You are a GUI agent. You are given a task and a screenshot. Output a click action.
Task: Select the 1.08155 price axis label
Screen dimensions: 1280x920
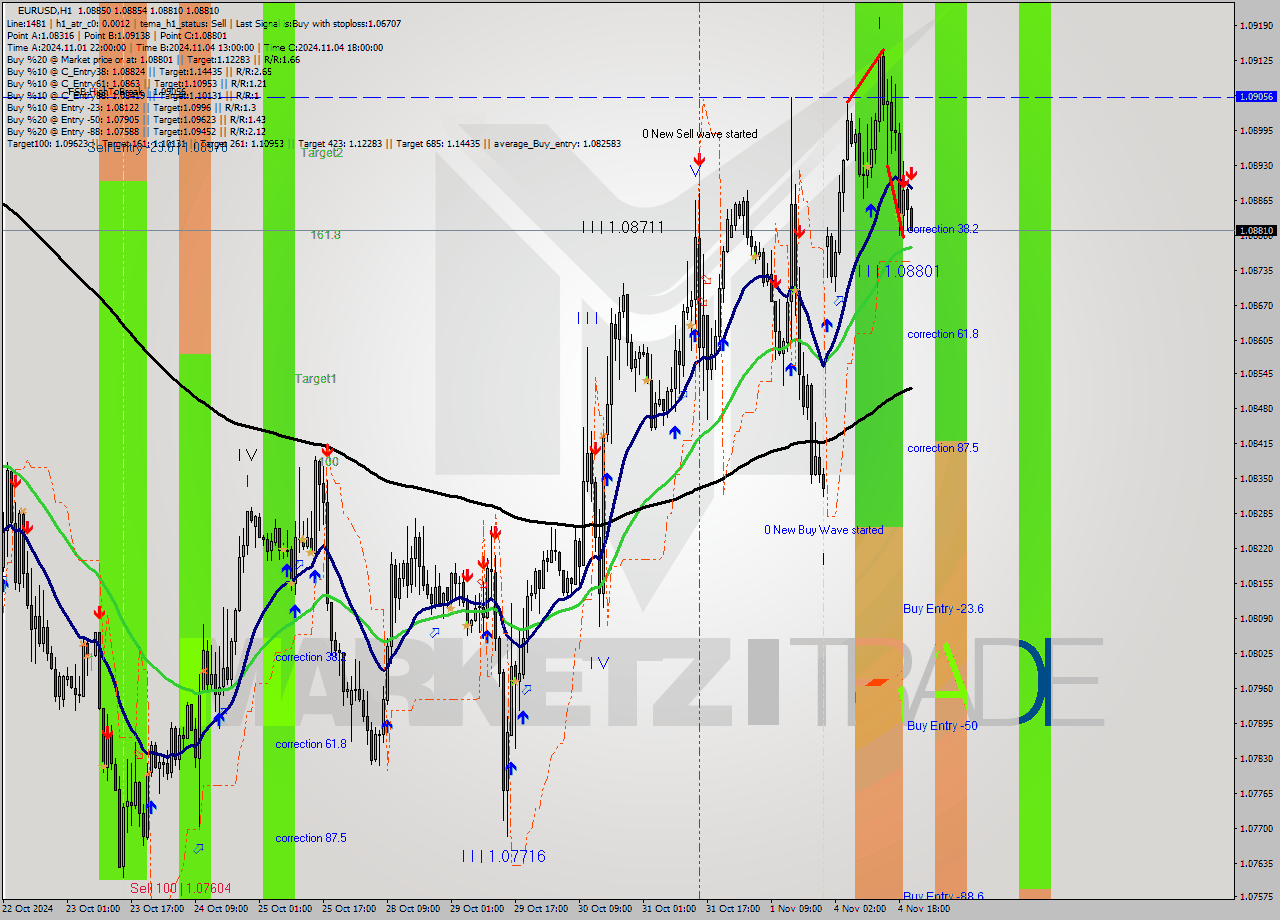click(1256, 584)
